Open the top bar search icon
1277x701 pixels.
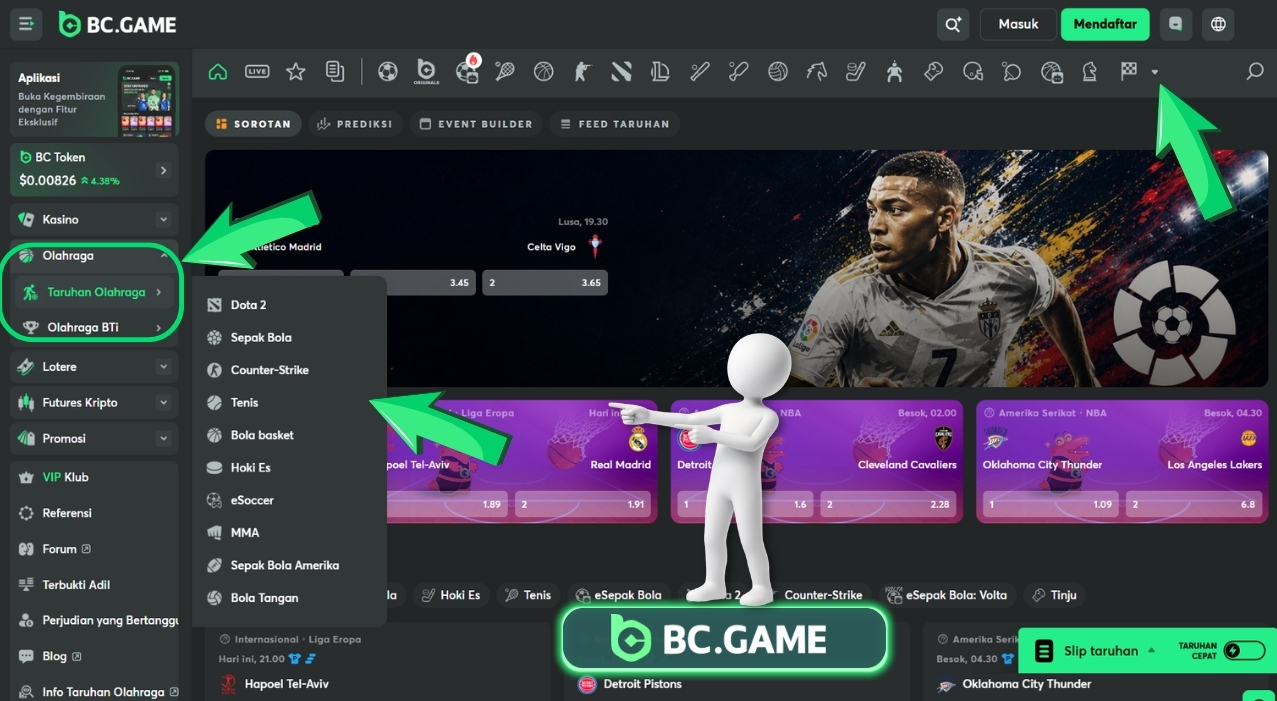click(x=953, y=24)
